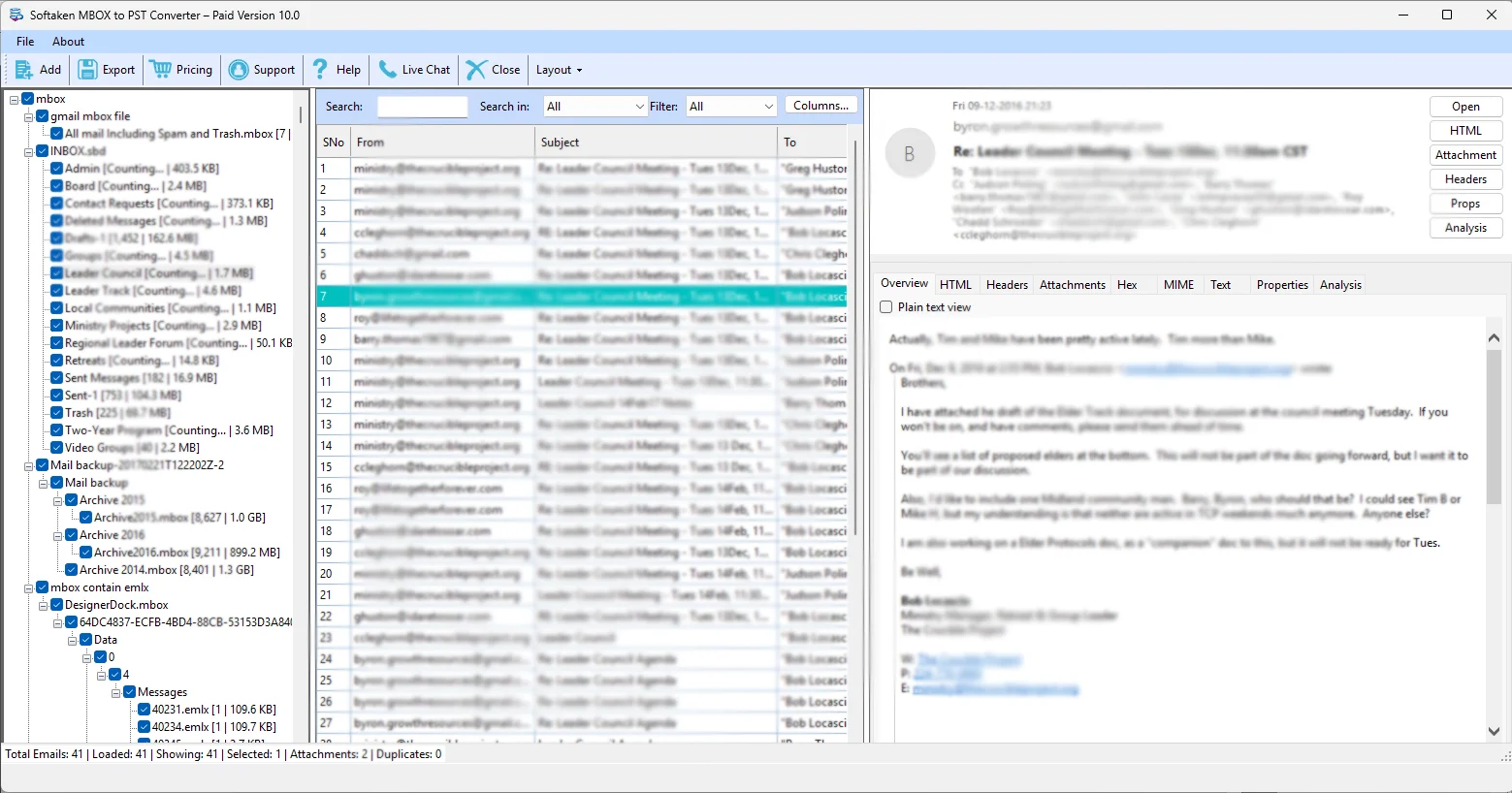The image size is (1512, 793).
Task: Switch to the Analysis tab
Action: click(1340, 285)
